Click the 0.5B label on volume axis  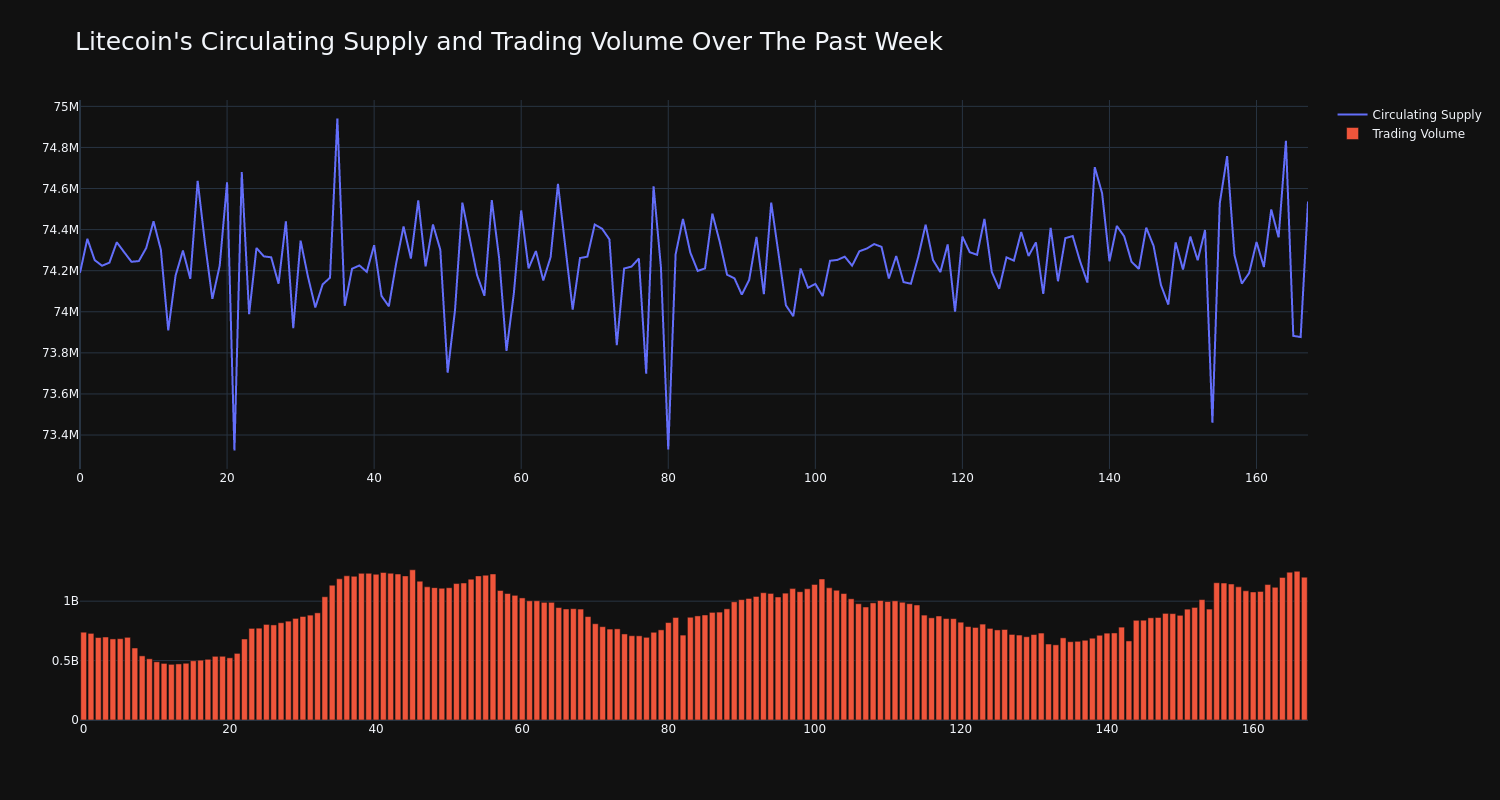pyautogui.click(x=65, y=661)
